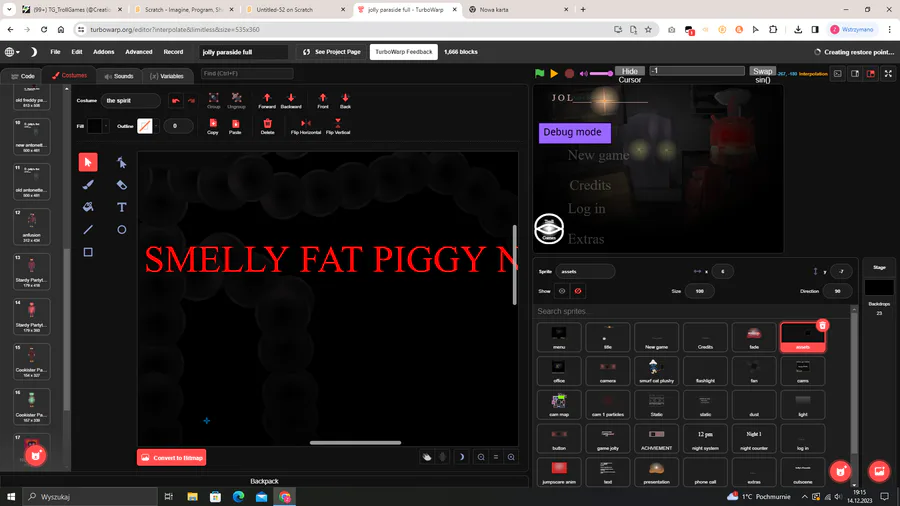Click the Debug mode button on stage
Screen dimensions: 900x506
point(575,133)
